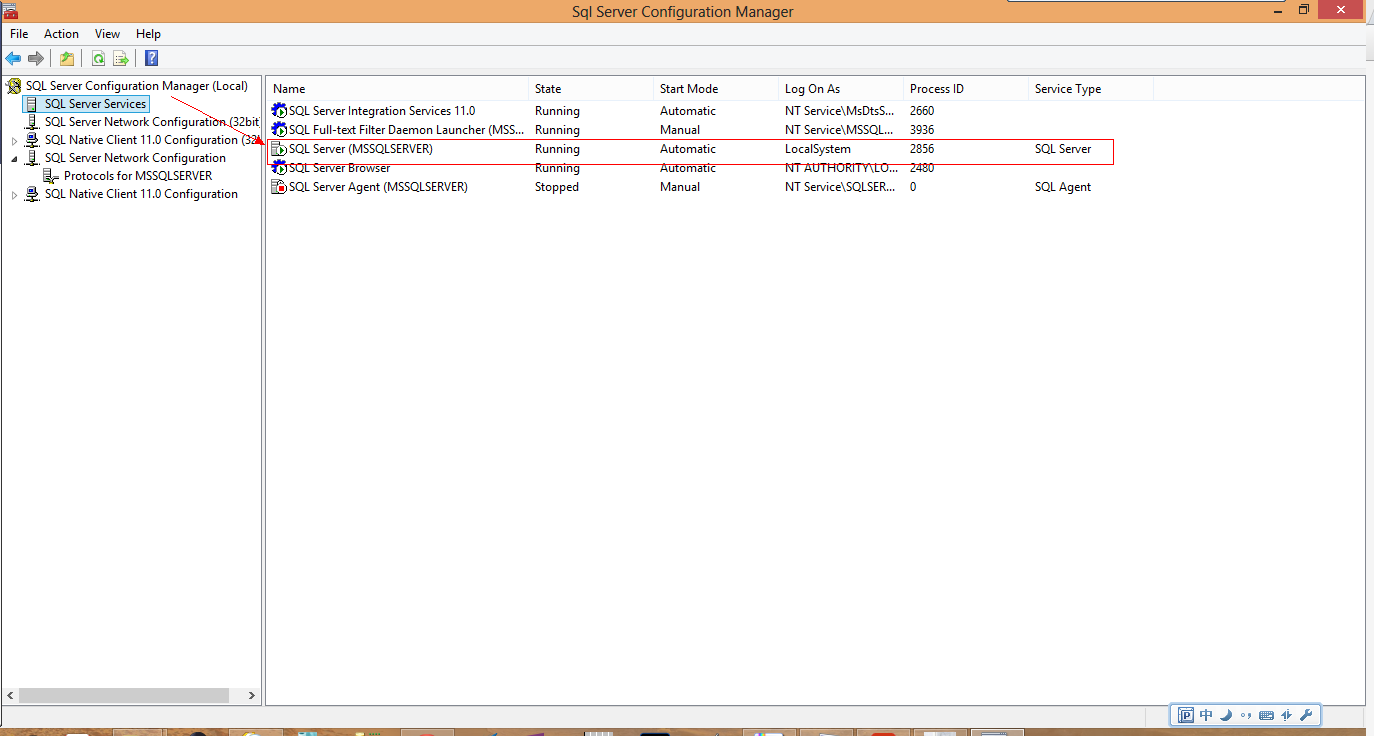This screenshot has height=736, width=1374.
Task: Click the app icon in the title bar
Action: pyautogui.click(x=11, y=10)
